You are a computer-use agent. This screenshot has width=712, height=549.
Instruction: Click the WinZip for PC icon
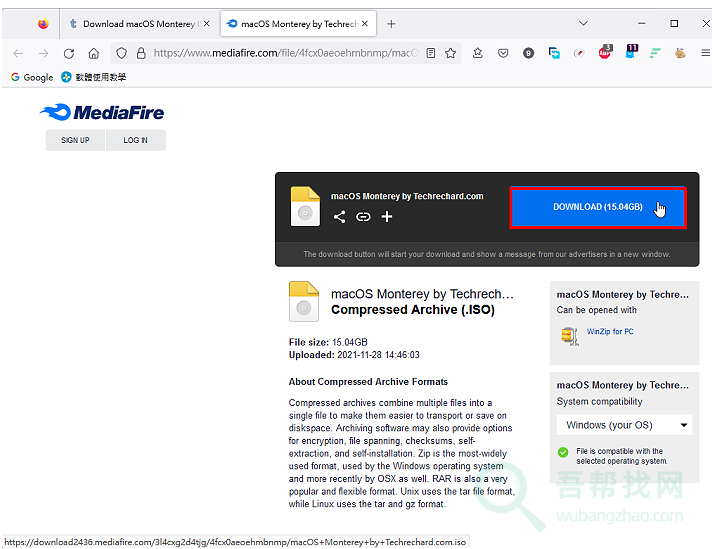pyautogui.click(x=570, y=336)
